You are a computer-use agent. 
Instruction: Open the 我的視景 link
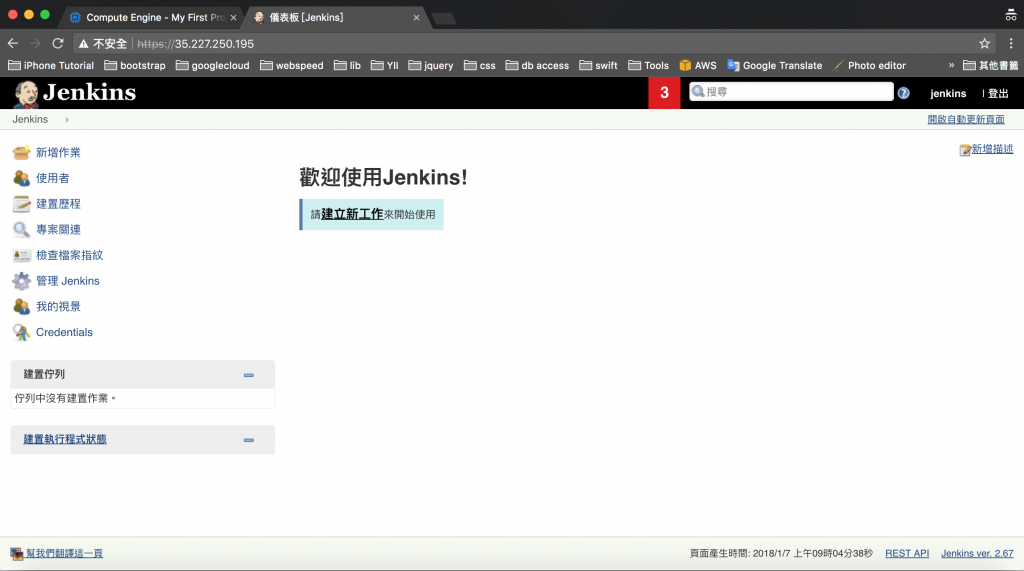click(58, 306)
